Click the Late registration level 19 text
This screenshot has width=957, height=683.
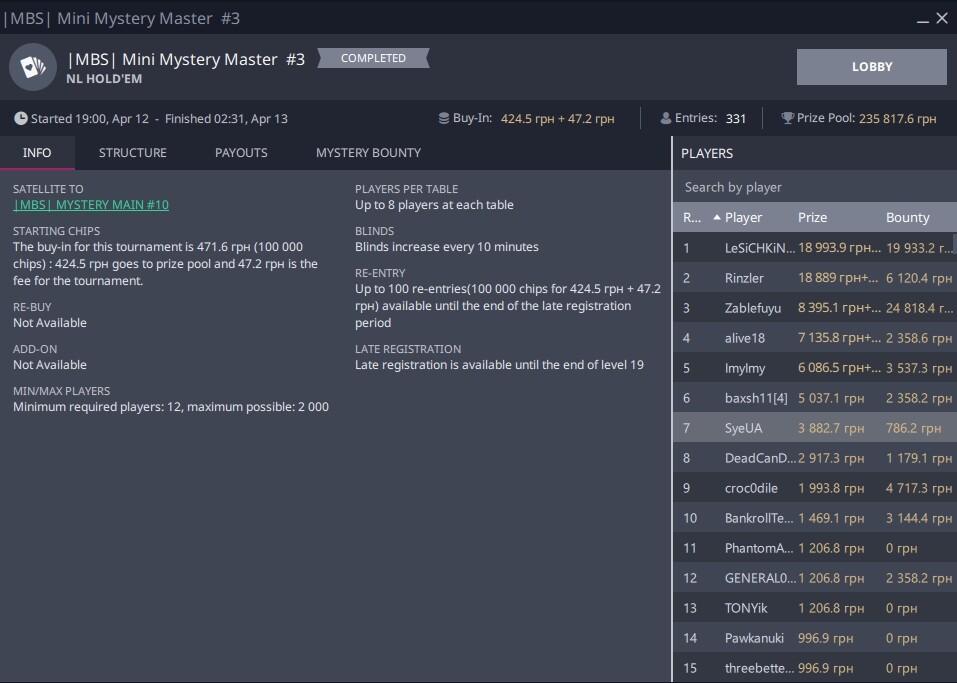[x=499, y=365]
